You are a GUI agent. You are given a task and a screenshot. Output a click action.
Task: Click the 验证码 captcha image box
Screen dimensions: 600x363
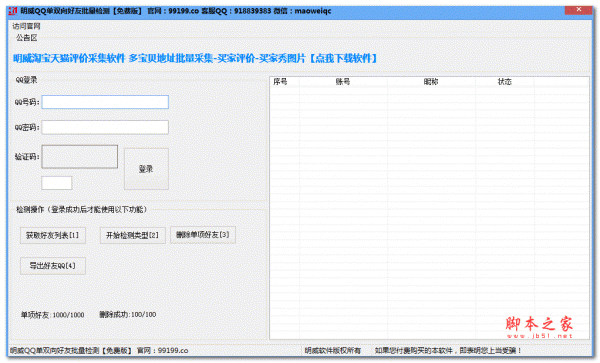click(80, 156)
